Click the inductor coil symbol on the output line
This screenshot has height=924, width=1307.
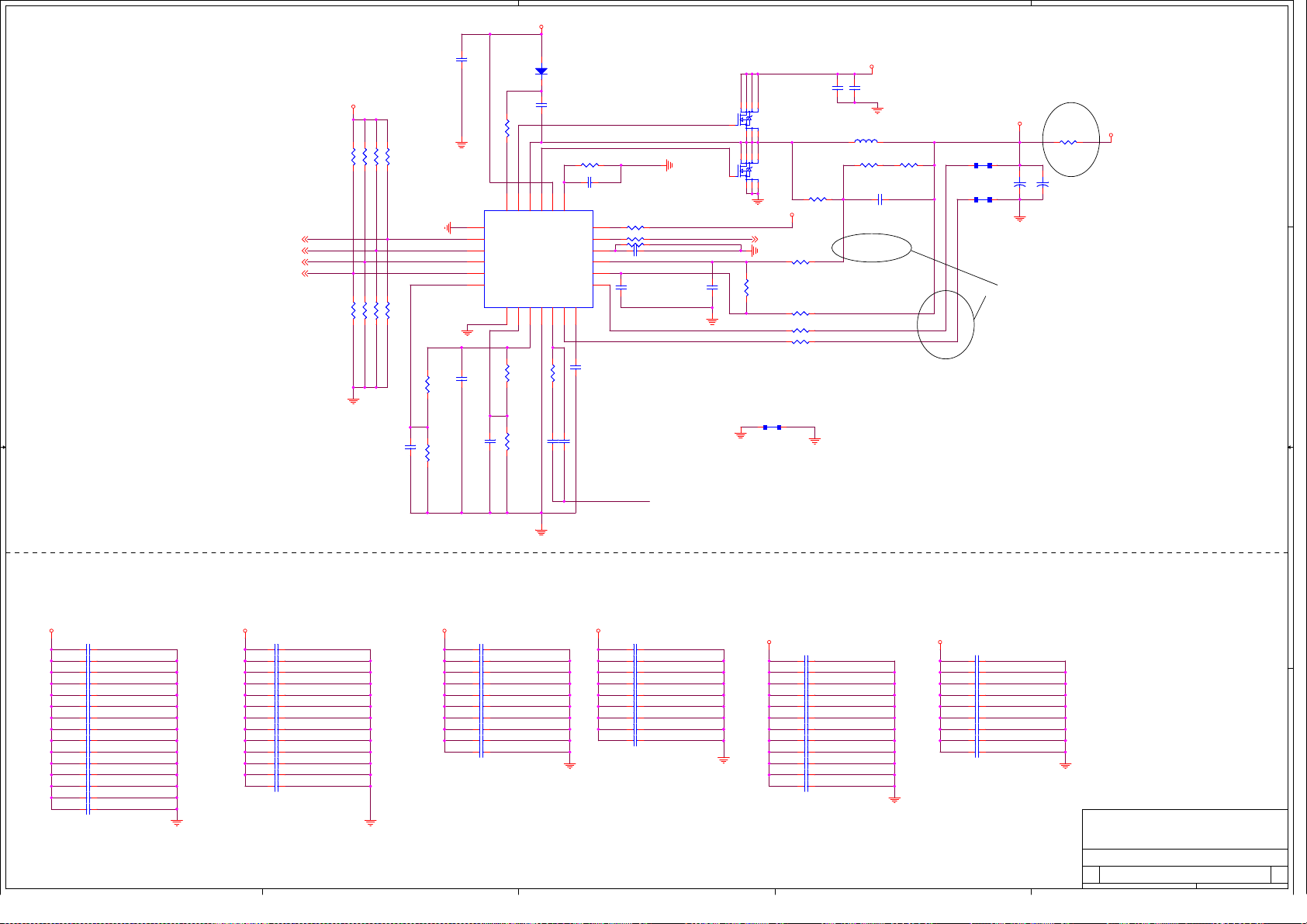866,141
